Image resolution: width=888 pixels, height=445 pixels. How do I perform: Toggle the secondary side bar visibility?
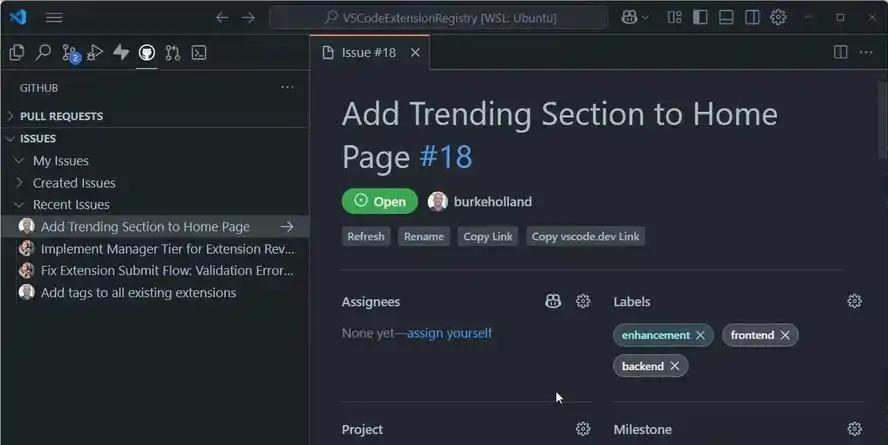(x=752, y=17)
